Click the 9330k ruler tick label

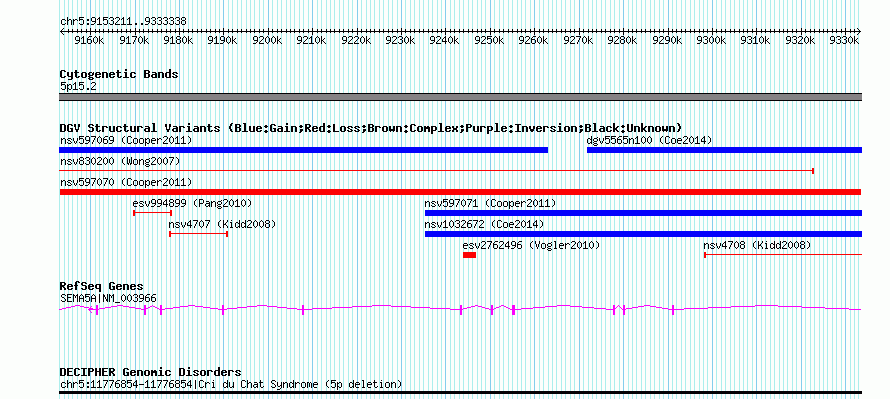coord(844,41)
